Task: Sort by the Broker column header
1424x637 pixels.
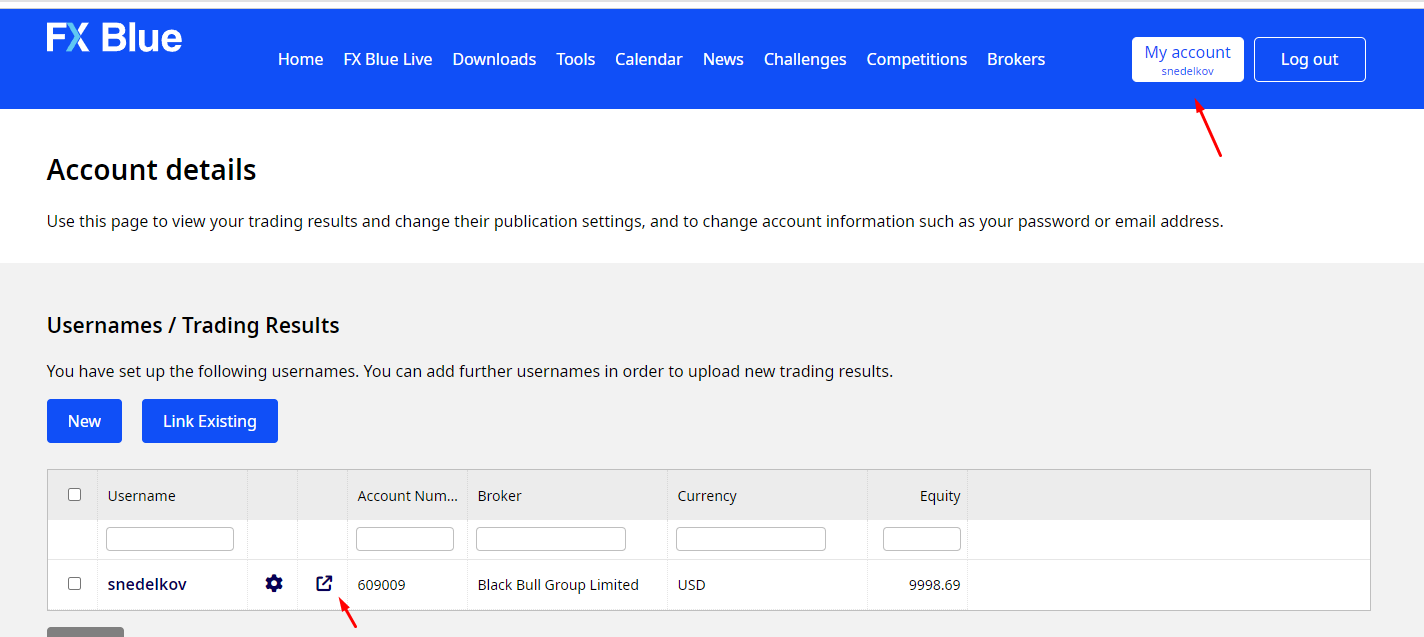Action: 500,495
